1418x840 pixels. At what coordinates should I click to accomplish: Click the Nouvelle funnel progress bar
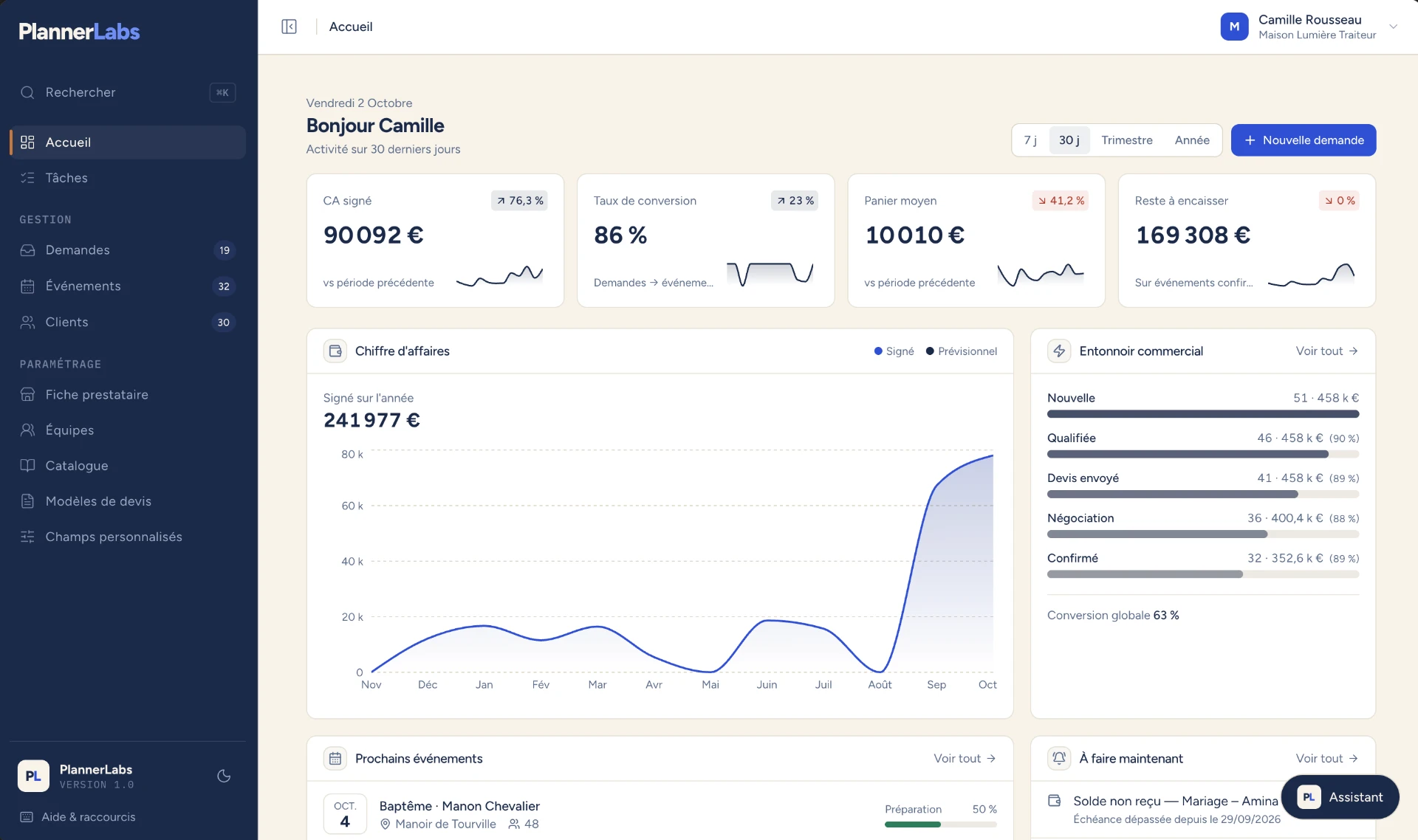click(1203, 414)
